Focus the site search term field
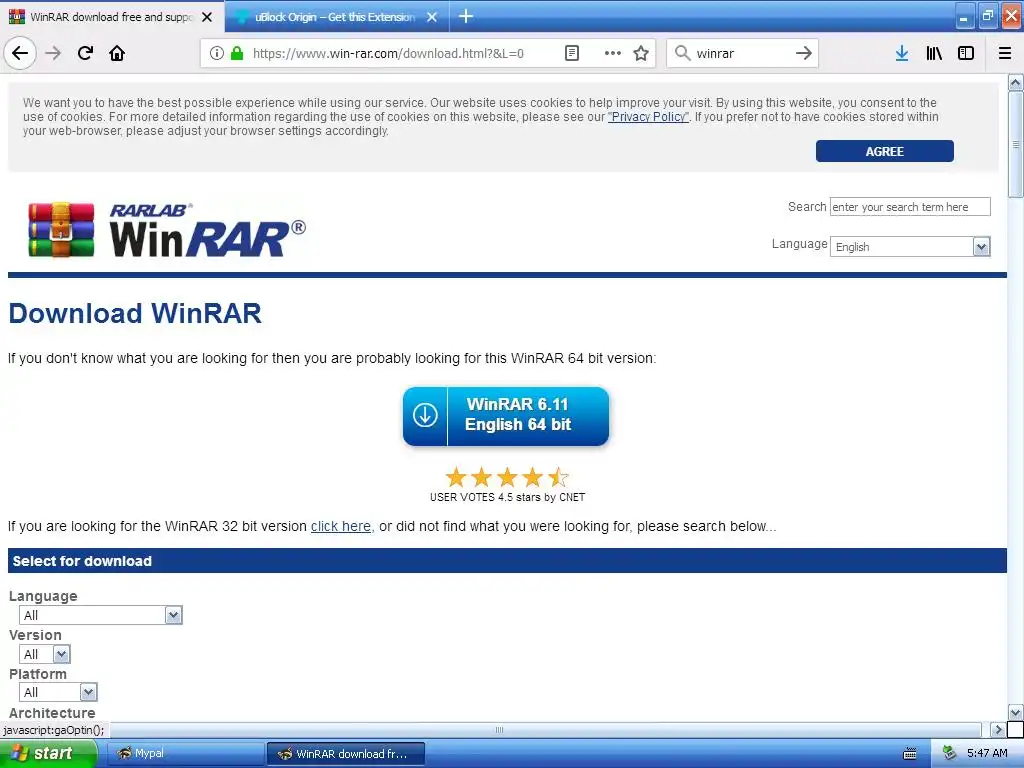The image size is (1024, 768). tap(910, 206)
